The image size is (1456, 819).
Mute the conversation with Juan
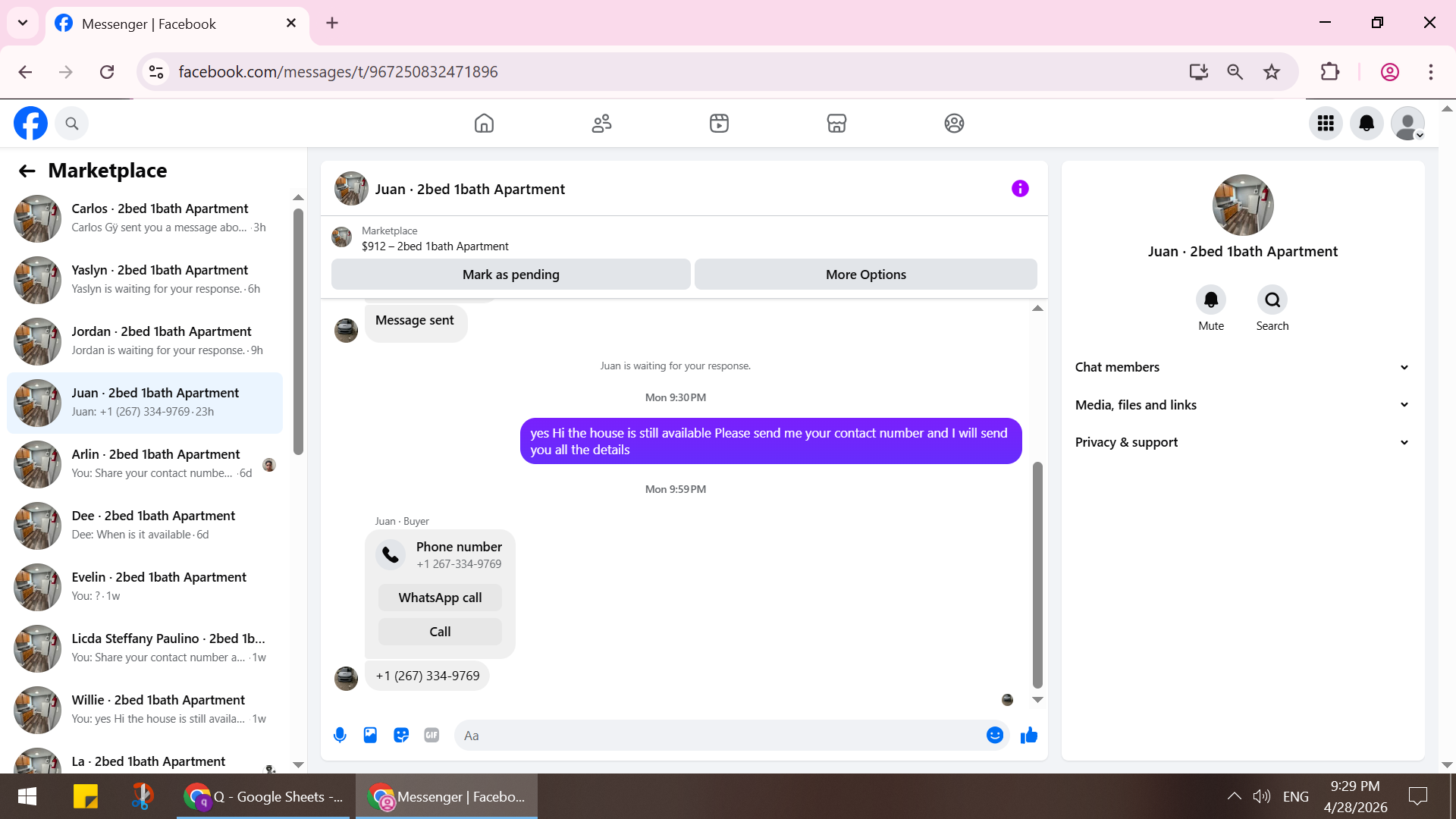click(1211, 300)
